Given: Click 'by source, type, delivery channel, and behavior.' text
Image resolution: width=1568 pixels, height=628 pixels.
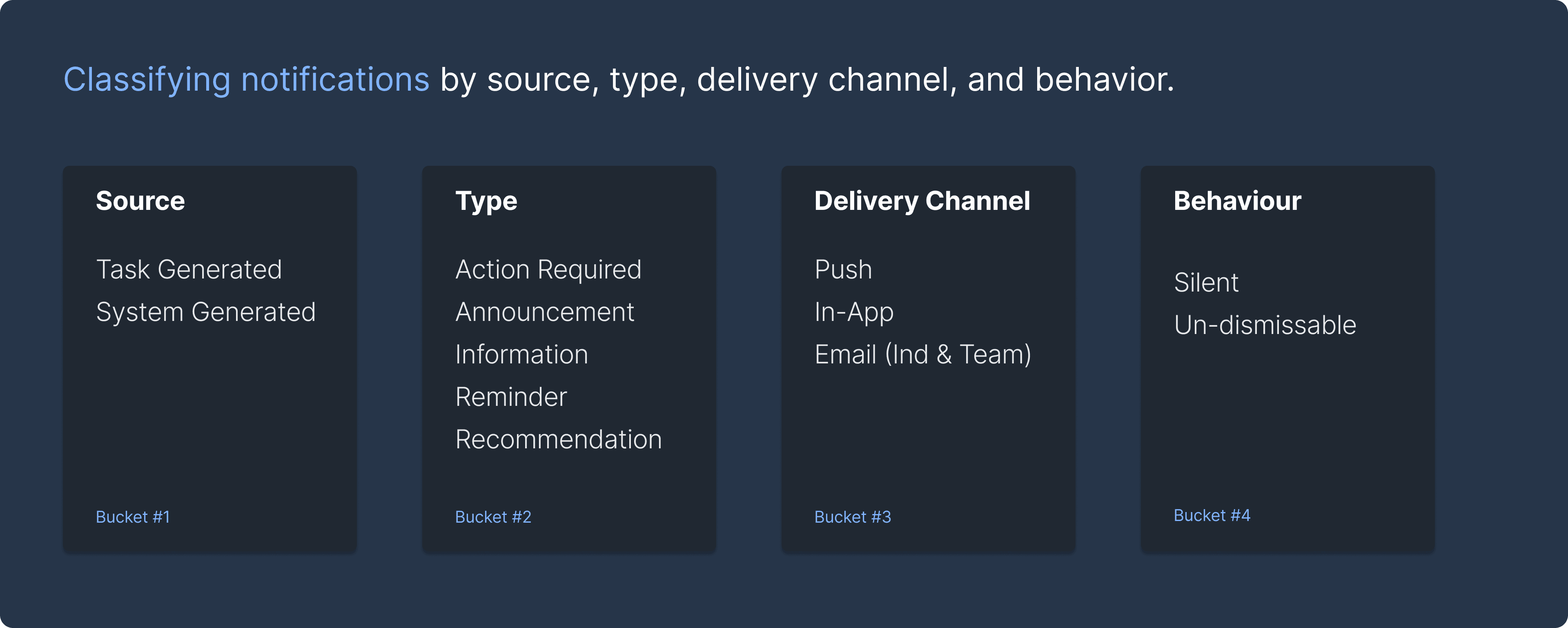Looking at the screenshot, I should pos(807,80).
